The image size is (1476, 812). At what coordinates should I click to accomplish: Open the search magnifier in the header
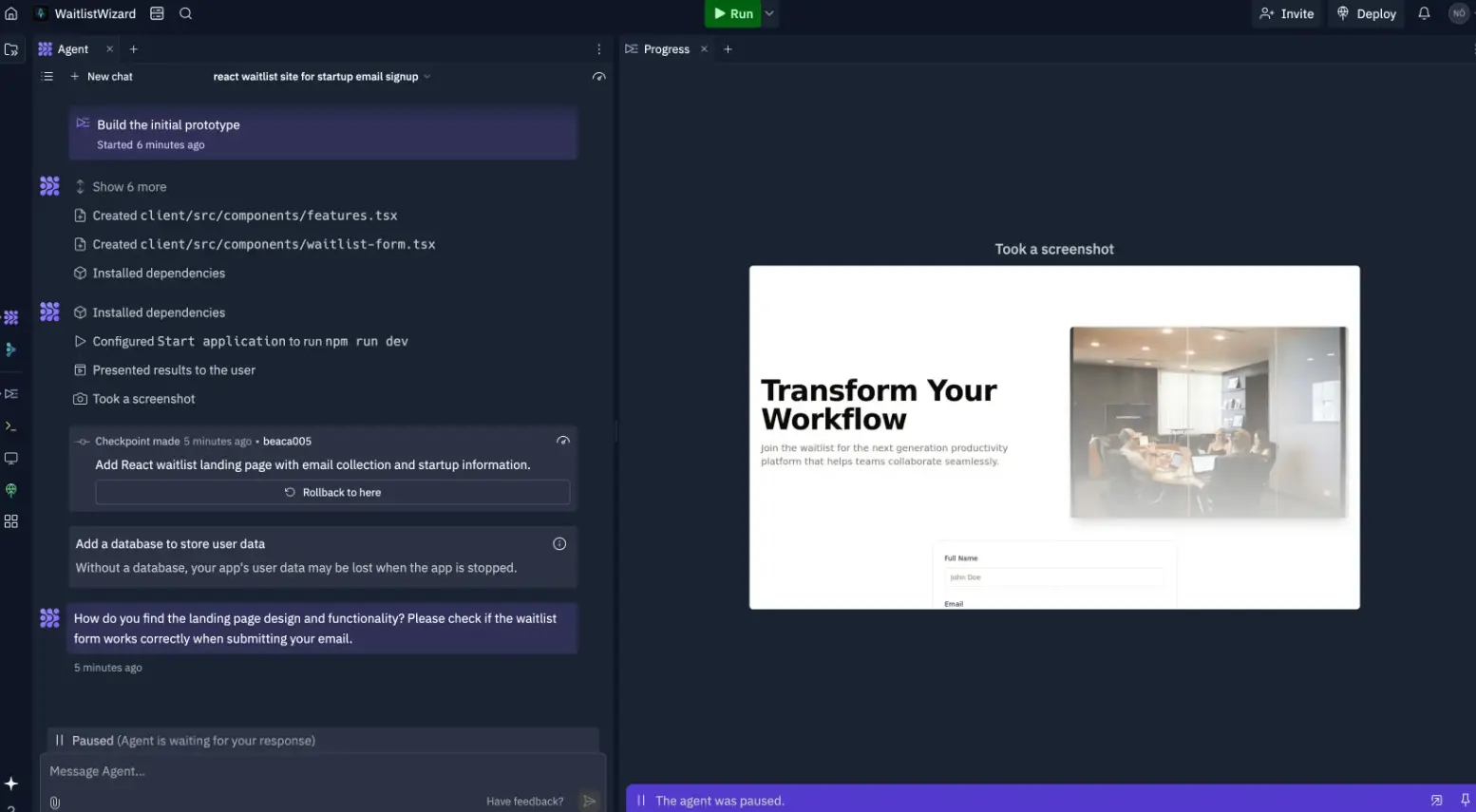click(x=186, y=13)
